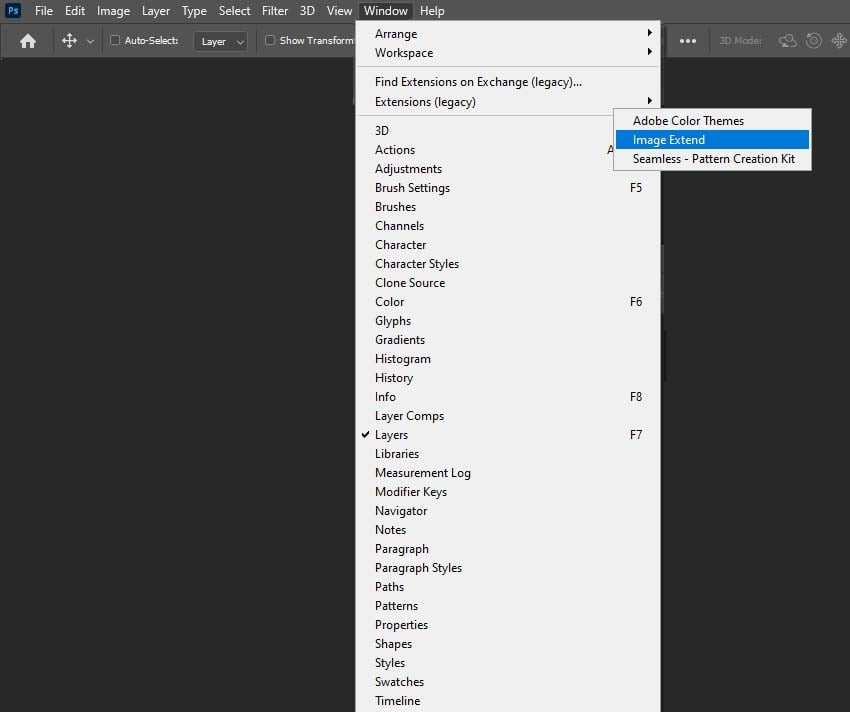Image resolution: width=850 pixels, height=712 pixels.
Task: Show the Paragraph Styles panel
Action: [508, 567]
